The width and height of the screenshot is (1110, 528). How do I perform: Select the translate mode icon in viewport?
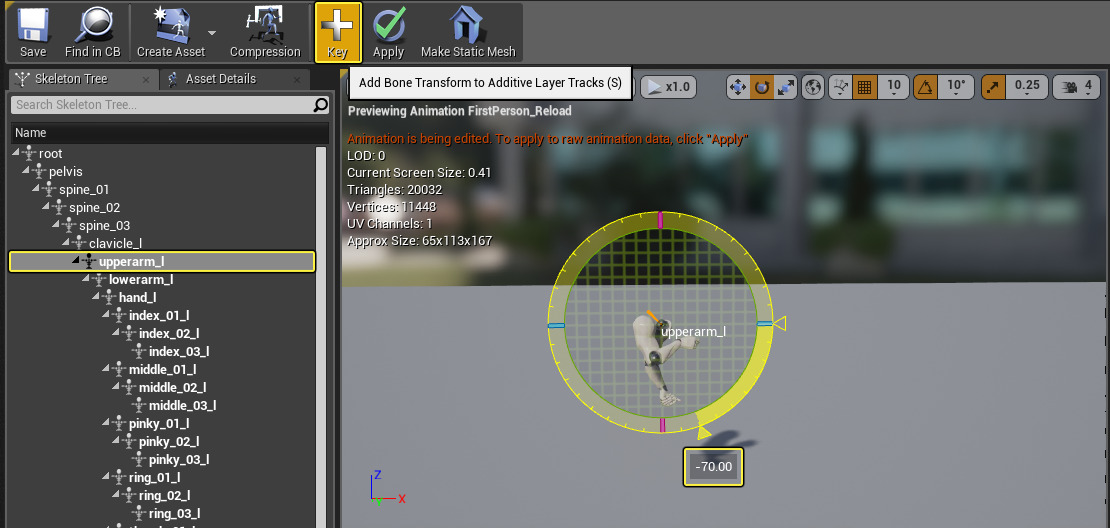[x=738, y=87]
